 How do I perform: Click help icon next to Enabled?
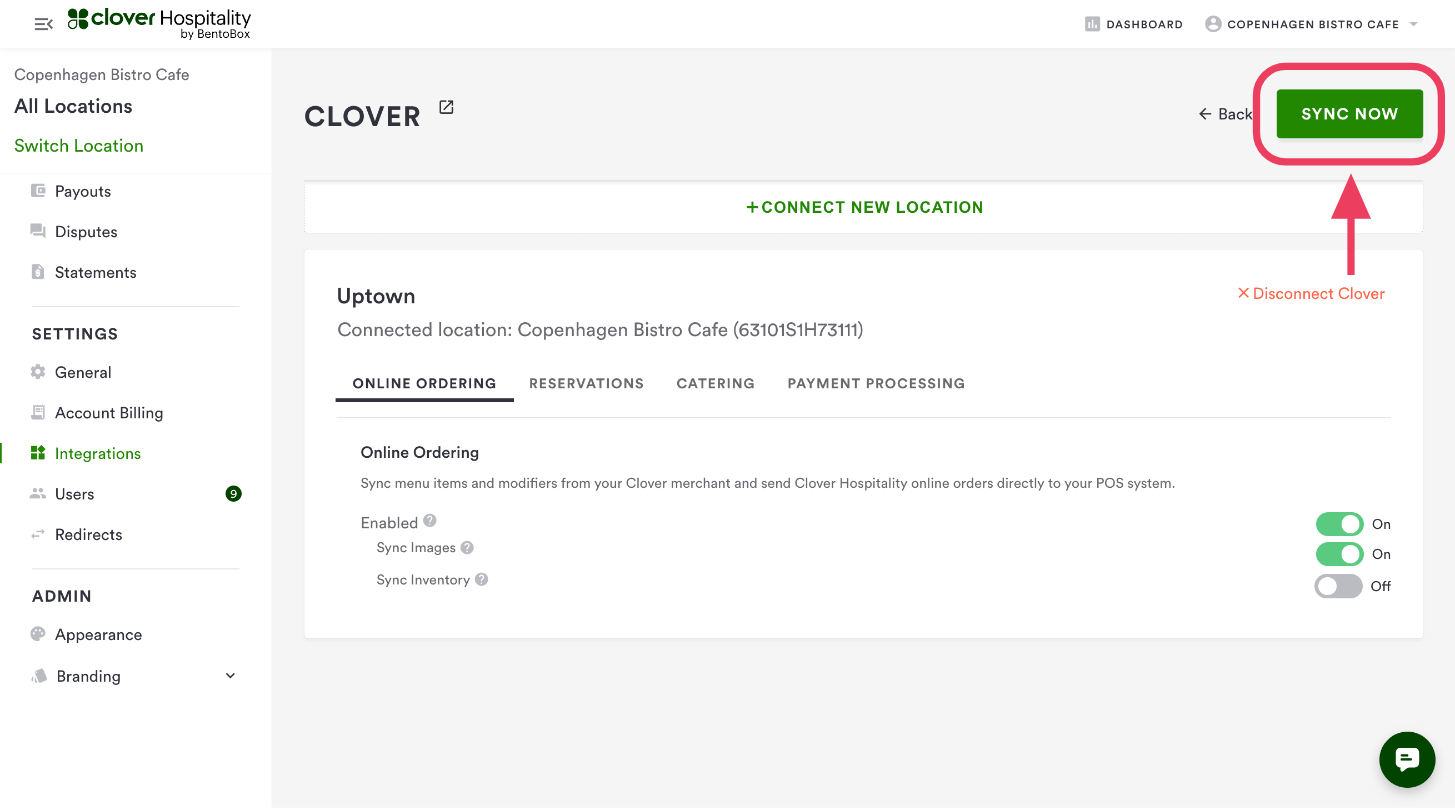430,521
